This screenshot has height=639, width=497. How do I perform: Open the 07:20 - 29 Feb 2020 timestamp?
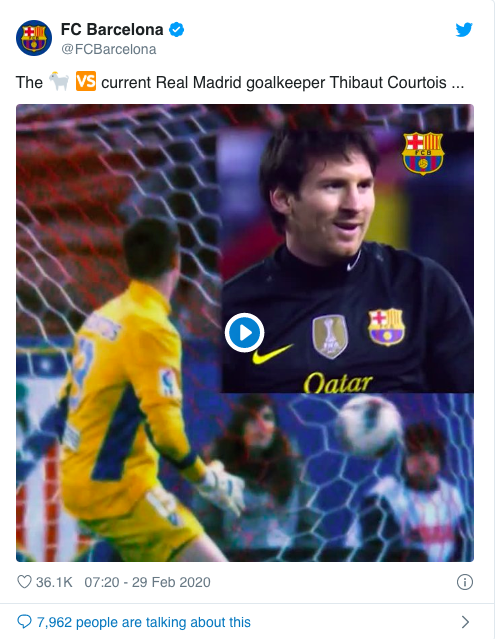147,582
